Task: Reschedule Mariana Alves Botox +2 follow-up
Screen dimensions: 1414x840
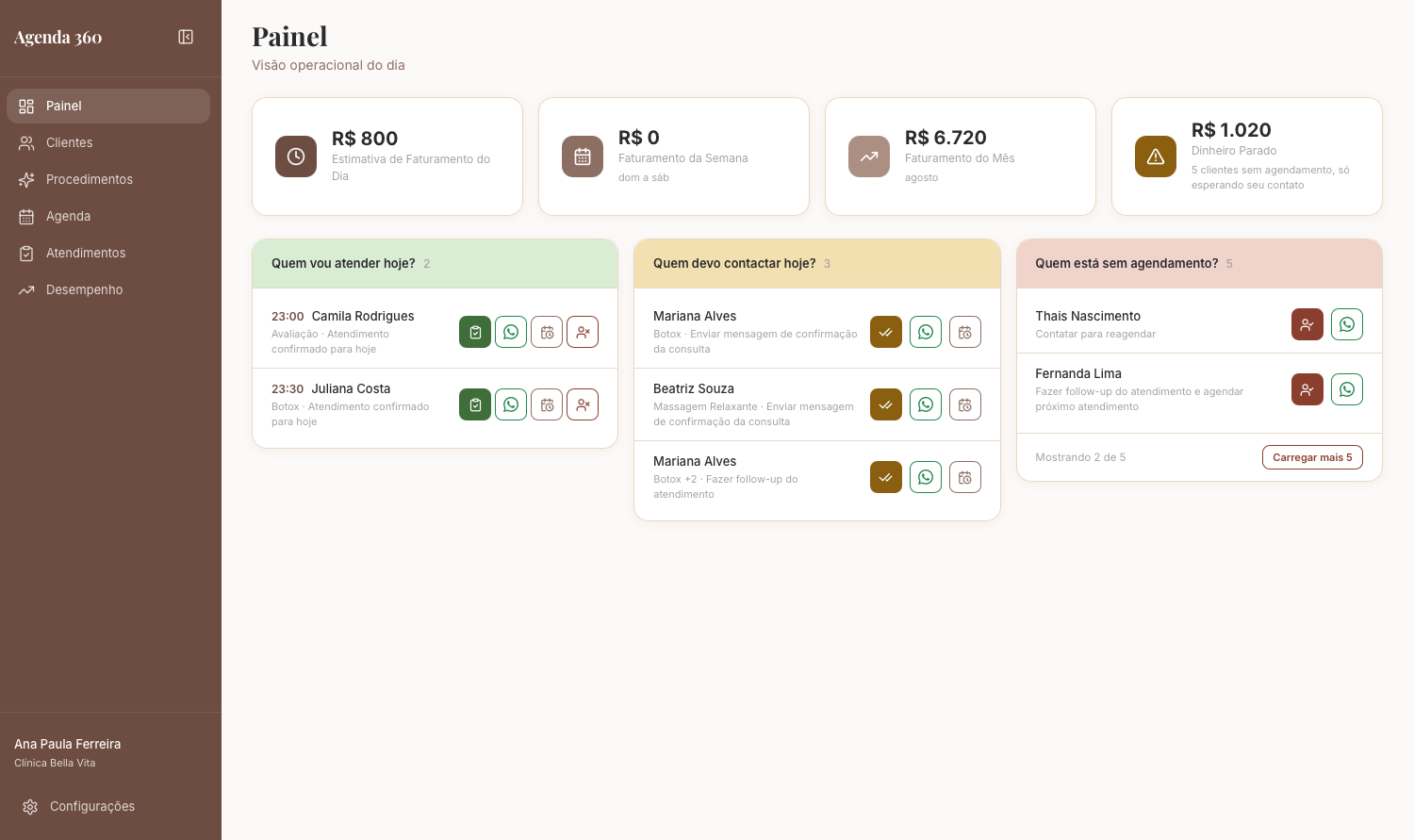Action: pyautogui.click(x=965, y=477)
